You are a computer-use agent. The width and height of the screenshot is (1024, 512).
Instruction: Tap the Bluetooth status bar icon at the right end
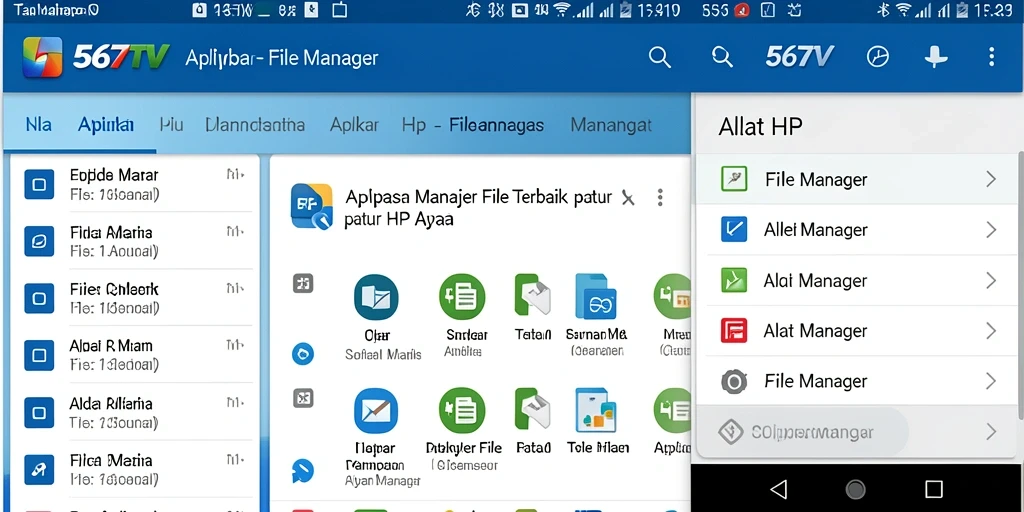tap(883, 9)
